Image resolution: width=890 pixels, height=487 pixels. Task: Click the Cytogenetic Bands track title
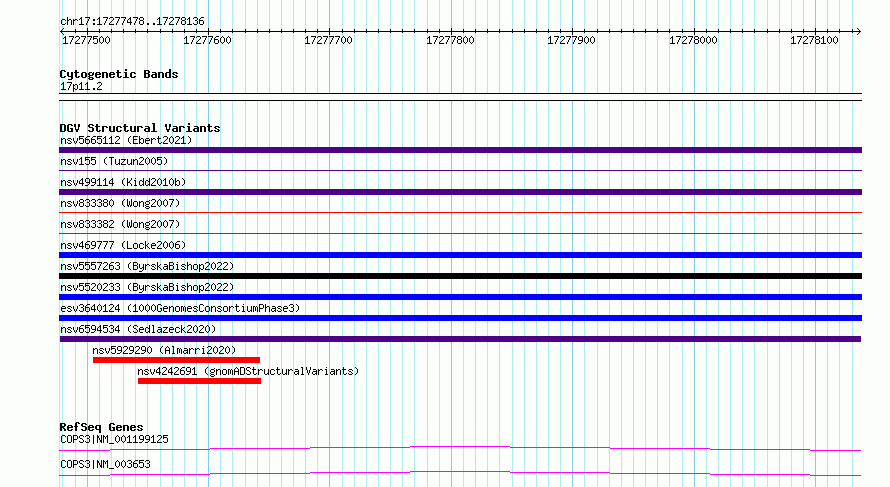coord(119,74)
